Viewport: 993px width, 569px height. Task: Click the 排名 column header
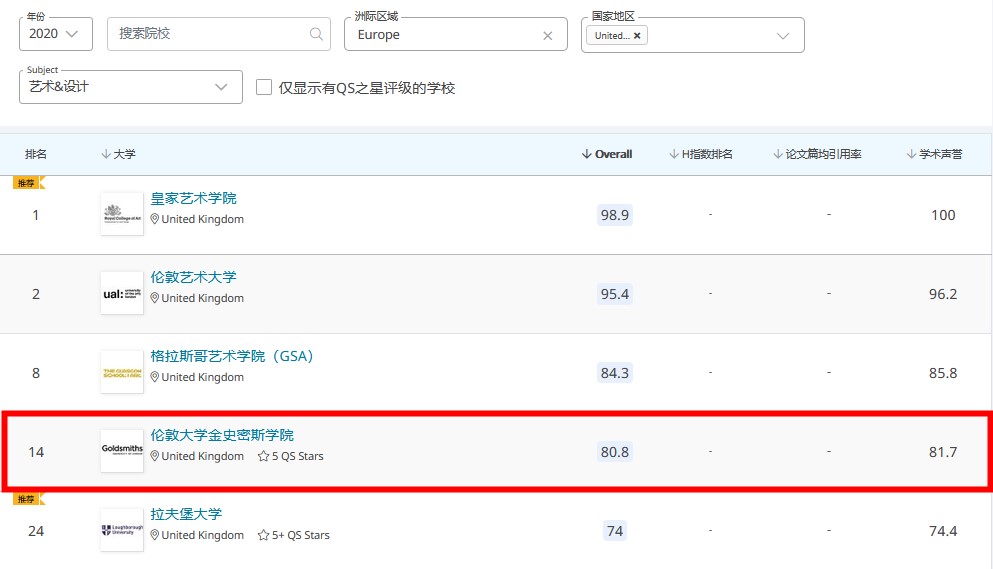[36, 154]
